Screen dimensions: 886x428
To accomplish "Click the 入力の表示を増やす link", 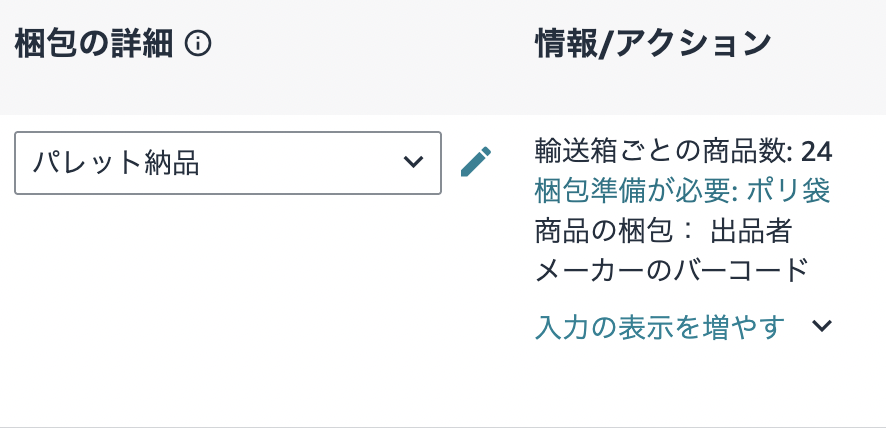I will coord(660,327).
